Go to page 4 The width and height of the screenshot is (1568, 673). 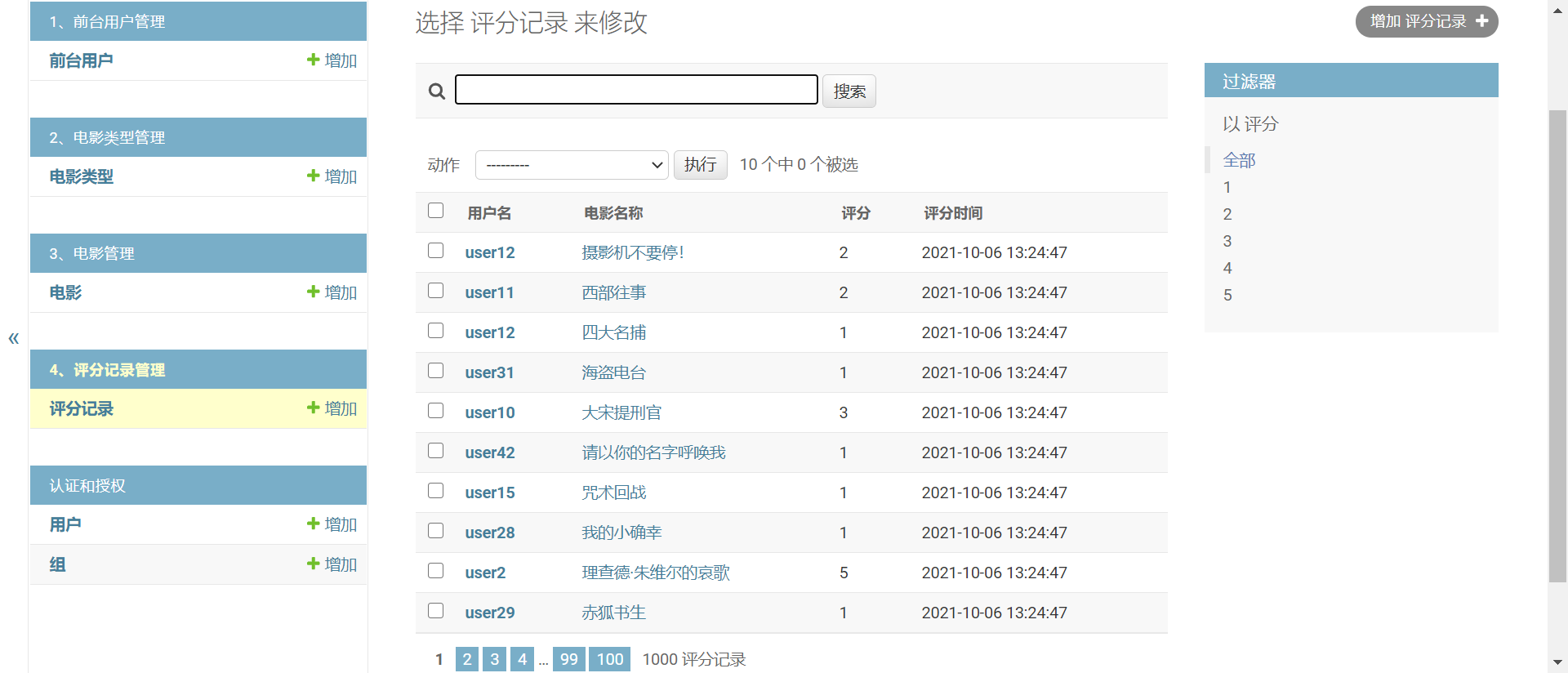click(x=523, y=659)
